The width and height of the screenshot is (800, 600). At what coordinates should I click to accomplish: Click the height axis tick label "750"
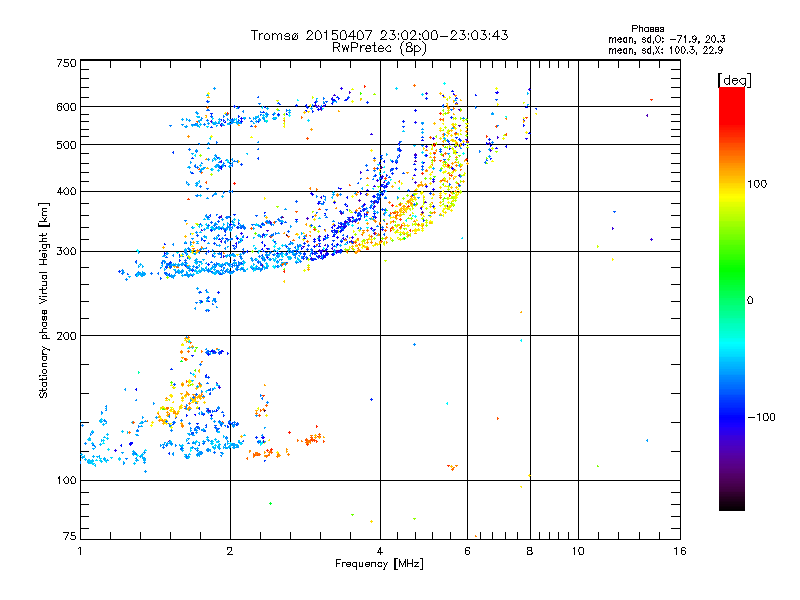pyautogui.click(x=66, y=63)
